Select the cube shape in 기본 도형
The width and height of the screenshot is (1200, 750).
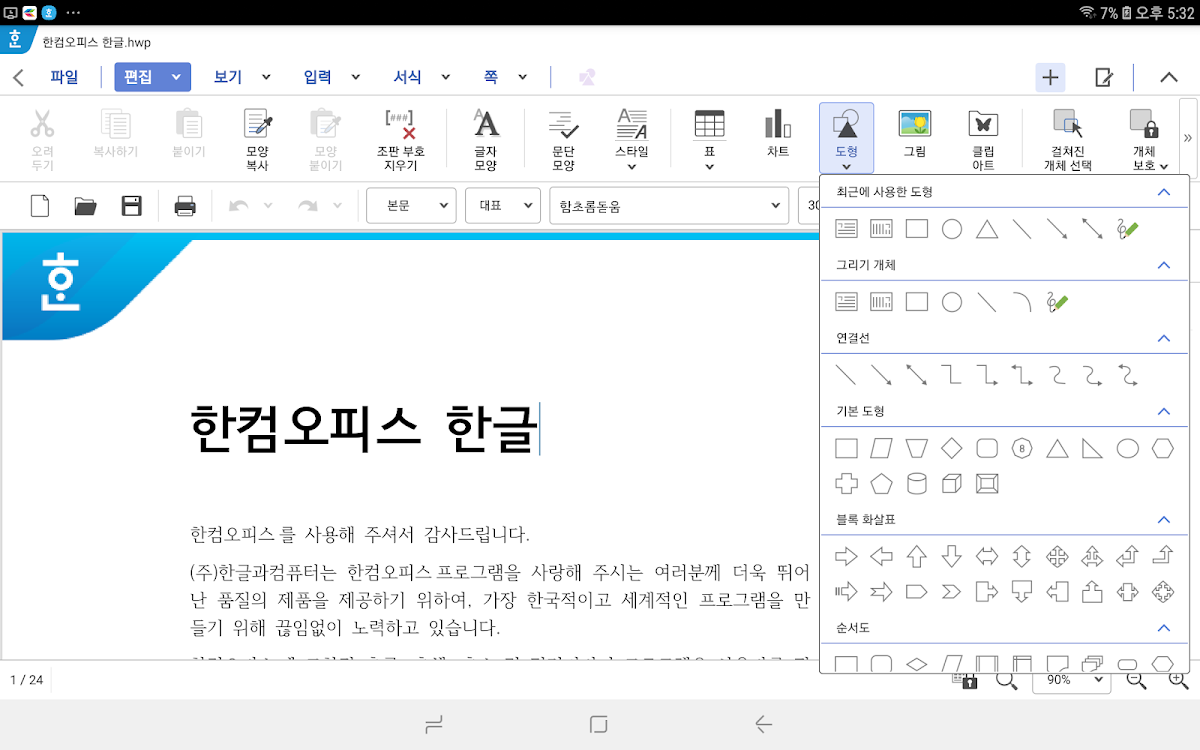coord(952,484)
